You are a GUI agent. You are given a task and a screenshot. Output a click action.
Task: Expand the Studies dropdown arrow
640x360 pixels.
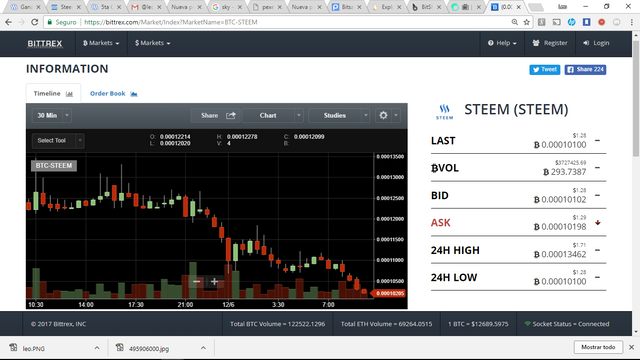click(x=366, y=116)
